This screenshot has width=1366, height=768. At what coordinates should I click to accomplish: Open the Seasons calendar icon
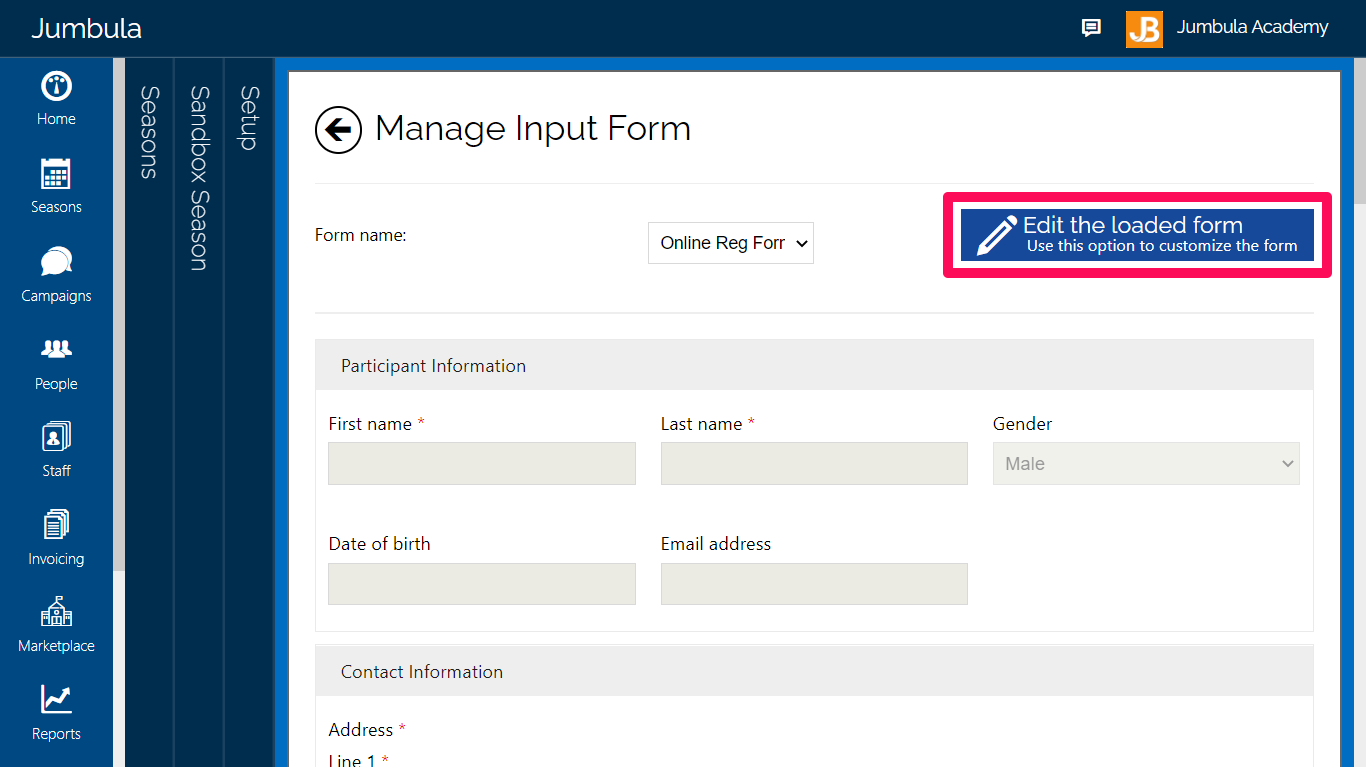pos(56,174)
